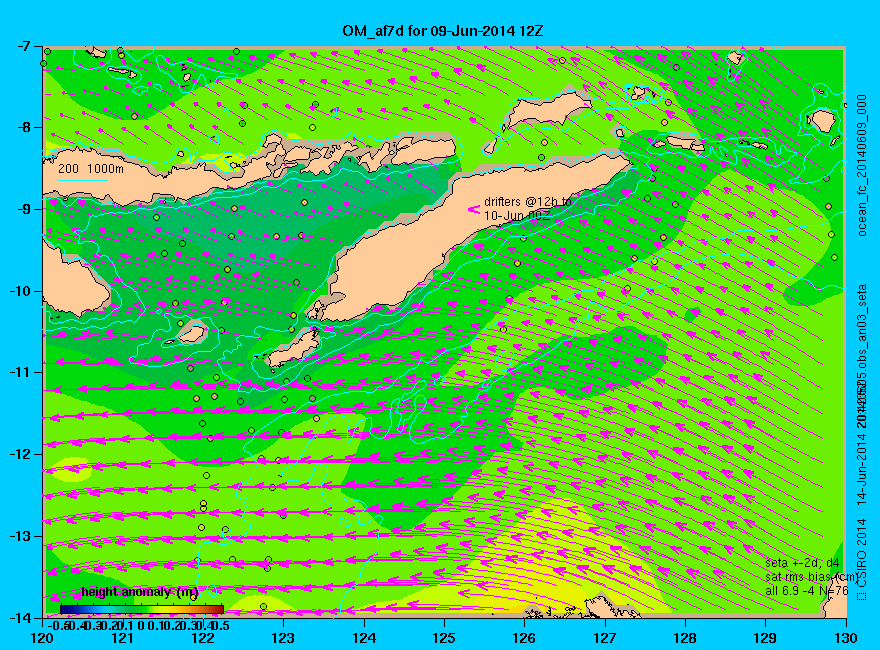Click longitude axis label '125'
The image size is (880, 650).
click(444, 638)
